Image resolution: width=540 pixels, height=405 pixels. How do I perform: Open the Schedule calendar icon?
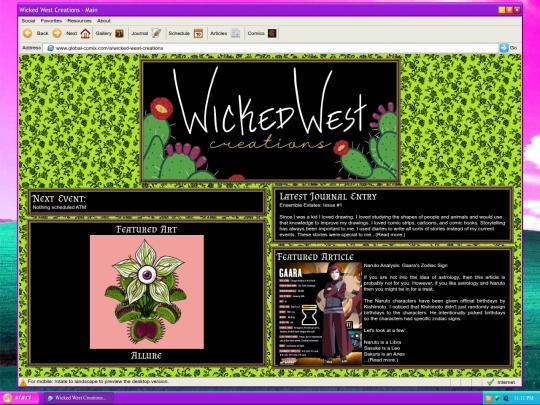coord(198,33)
